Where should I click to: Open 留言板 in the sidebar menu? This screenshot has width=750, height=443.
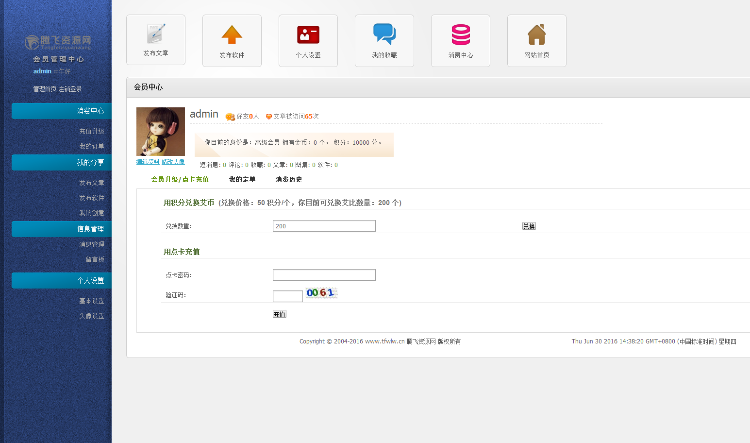click(95, 259)
